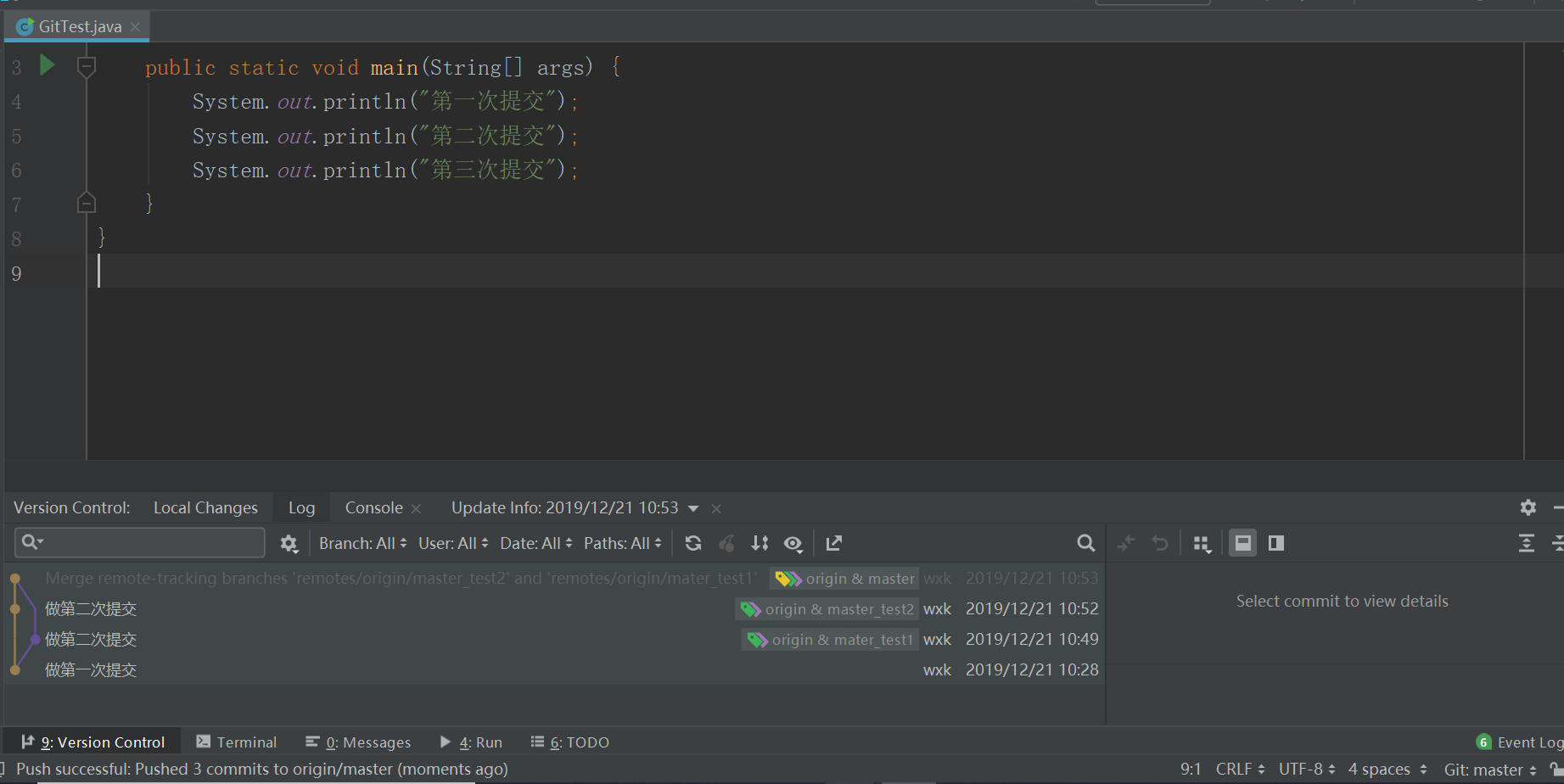Toggle show details side panel button

click(1275, 543)
